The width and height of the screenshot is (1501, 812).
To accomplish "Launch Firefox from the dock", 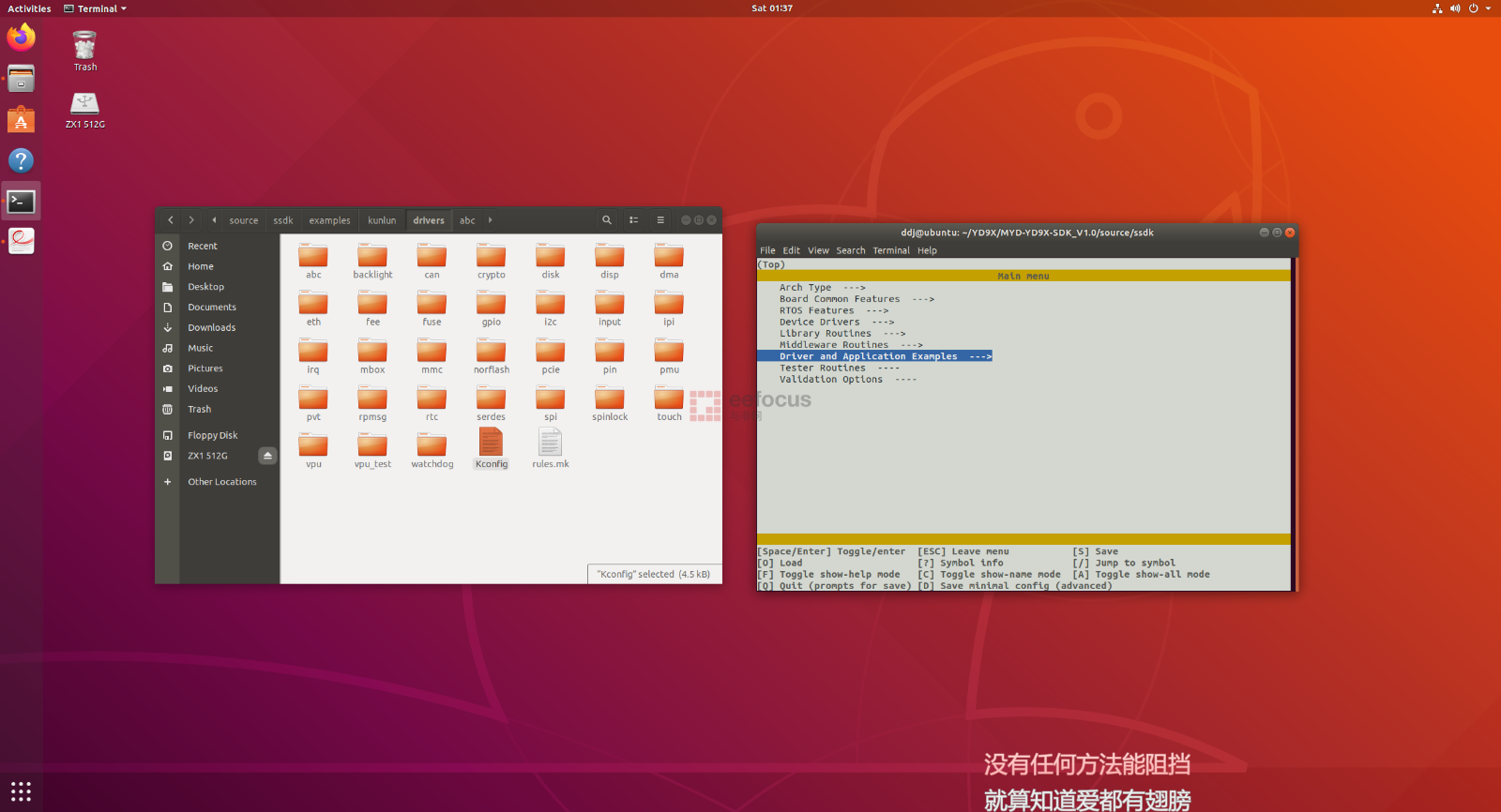I will (21, 38).
